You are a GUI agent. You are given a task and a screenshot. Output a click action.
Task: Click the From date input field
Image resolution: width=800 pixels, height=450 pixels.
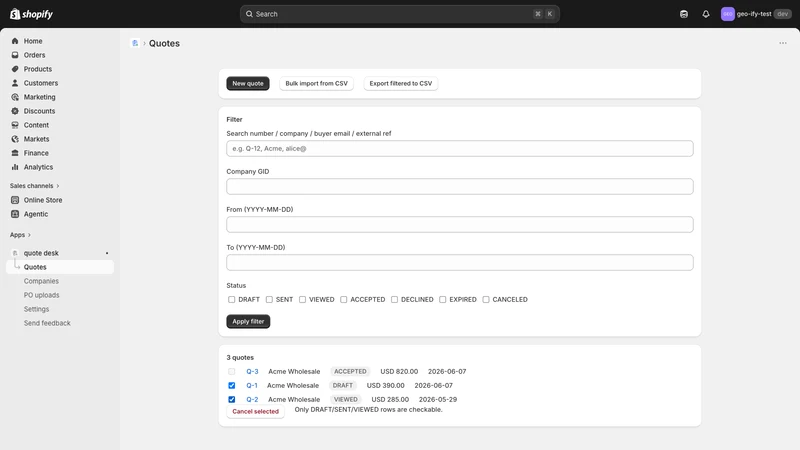point(460,224)
